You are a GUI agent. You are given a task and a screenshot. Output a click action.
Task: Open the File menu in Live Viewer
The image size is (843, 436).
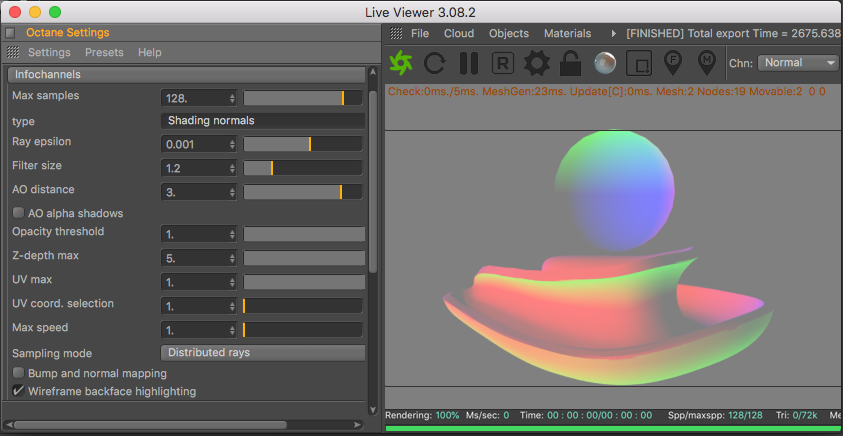[420, 33]
